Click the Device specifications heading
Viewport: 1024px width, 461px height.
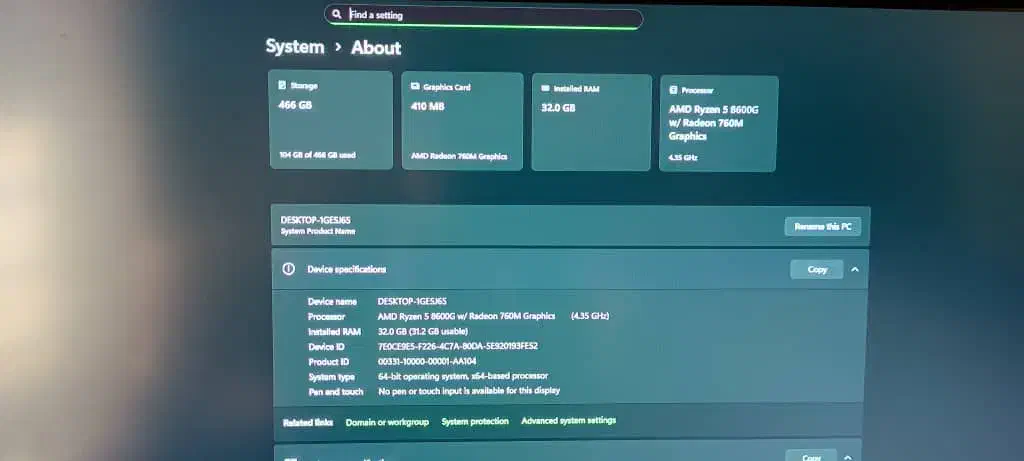347,269
